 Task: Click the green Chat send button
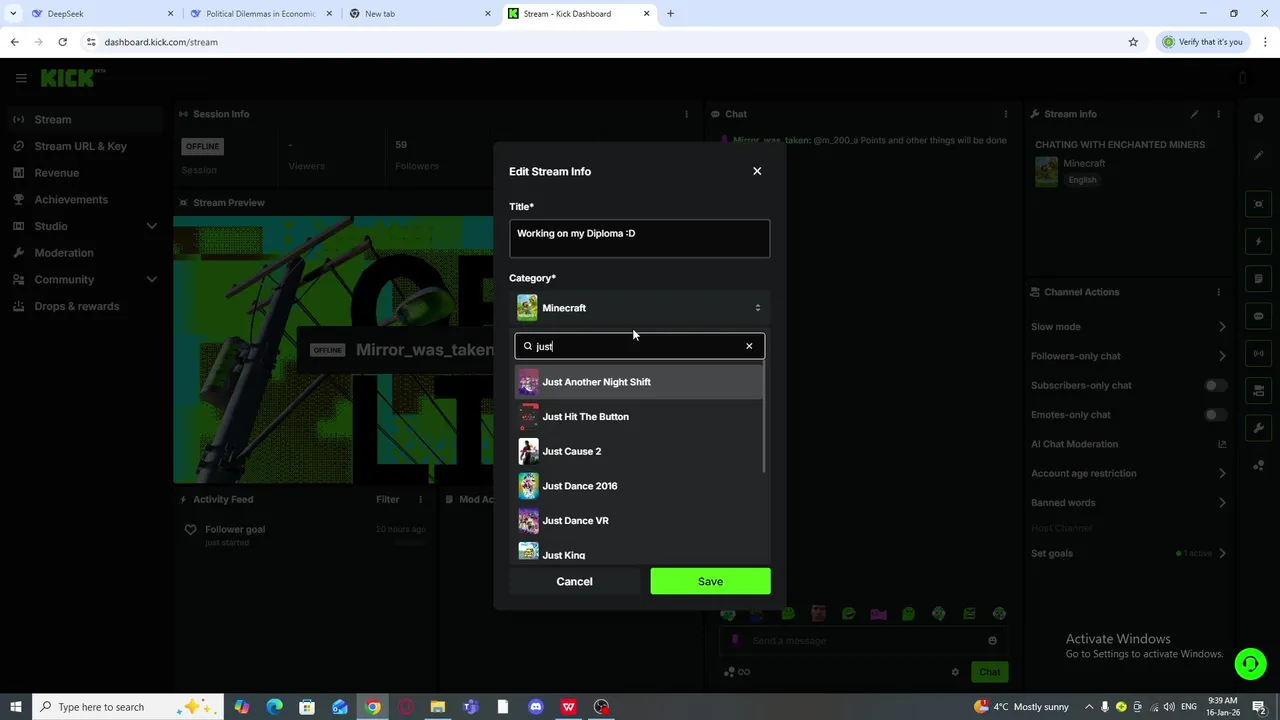tap(990, 672)
